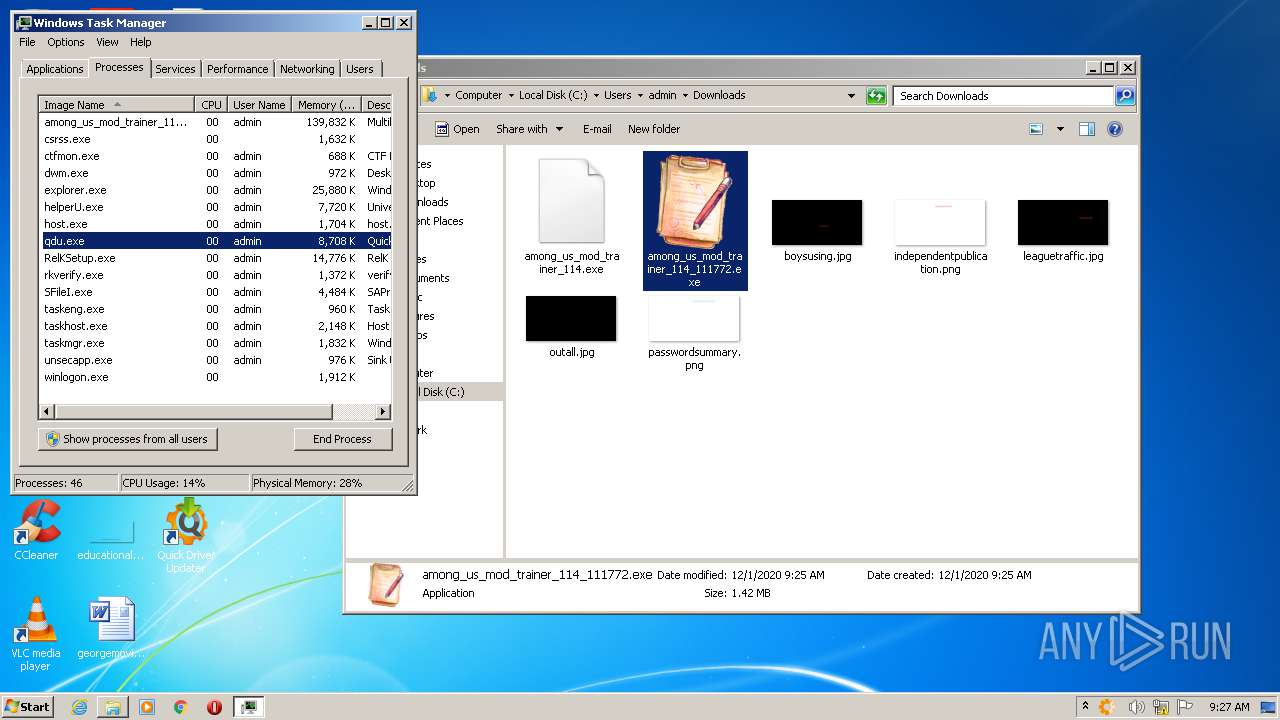Select among_us_mod_trainer_114_111772.exe clipboard icon
1280x720 pixels.
coord(695,201)
